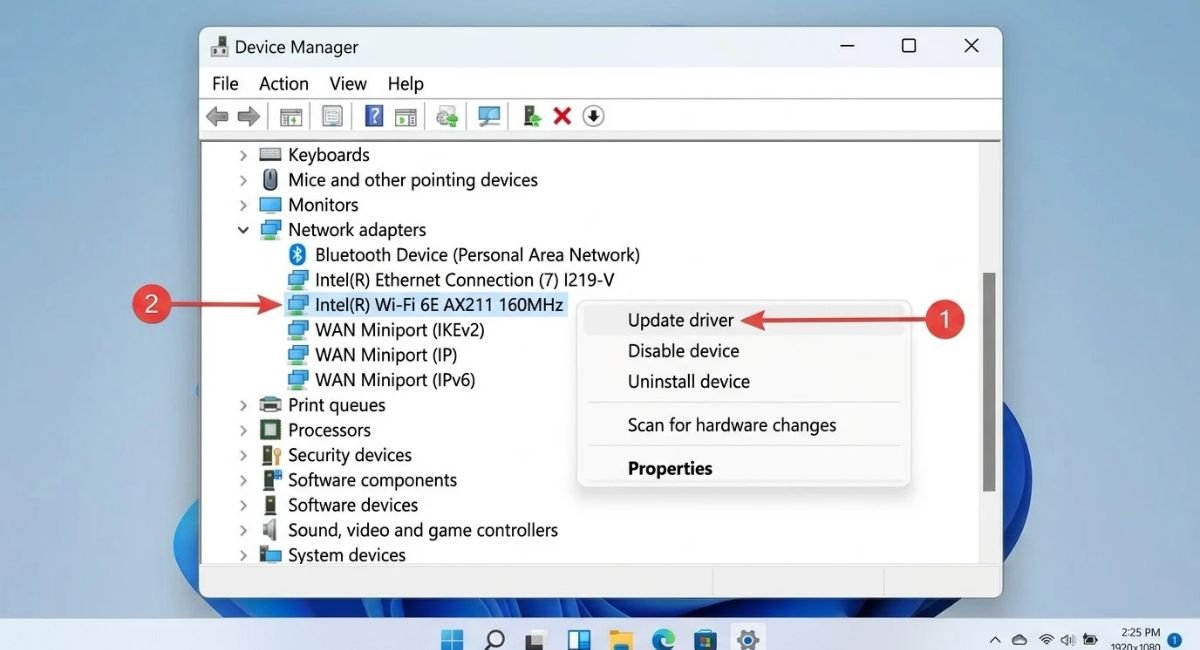Select WAN Miniport (IKEv2)
The image size is (1200, 650).
[399, 330]
